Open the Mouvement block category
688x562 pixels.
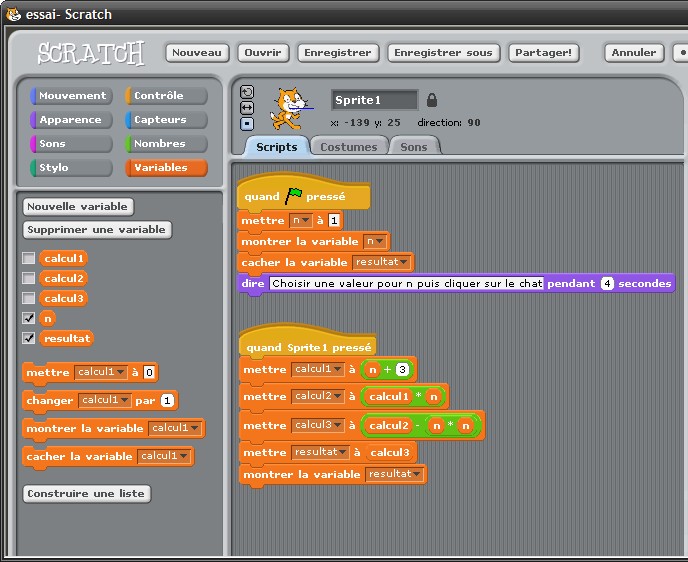pyautogui.click(x=72, y=96)
